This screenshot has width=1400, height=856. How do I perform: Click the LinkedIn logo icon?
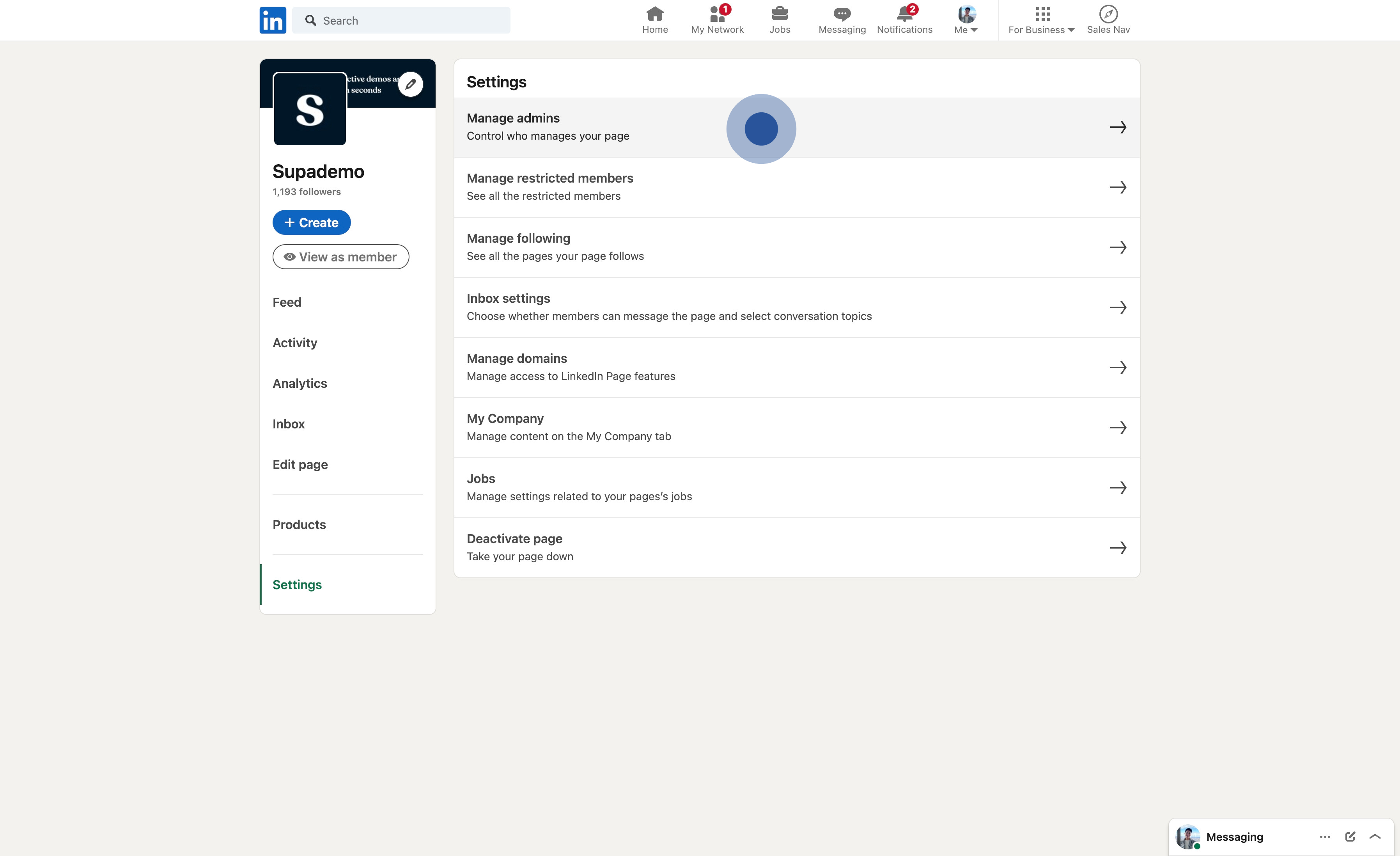273,20
